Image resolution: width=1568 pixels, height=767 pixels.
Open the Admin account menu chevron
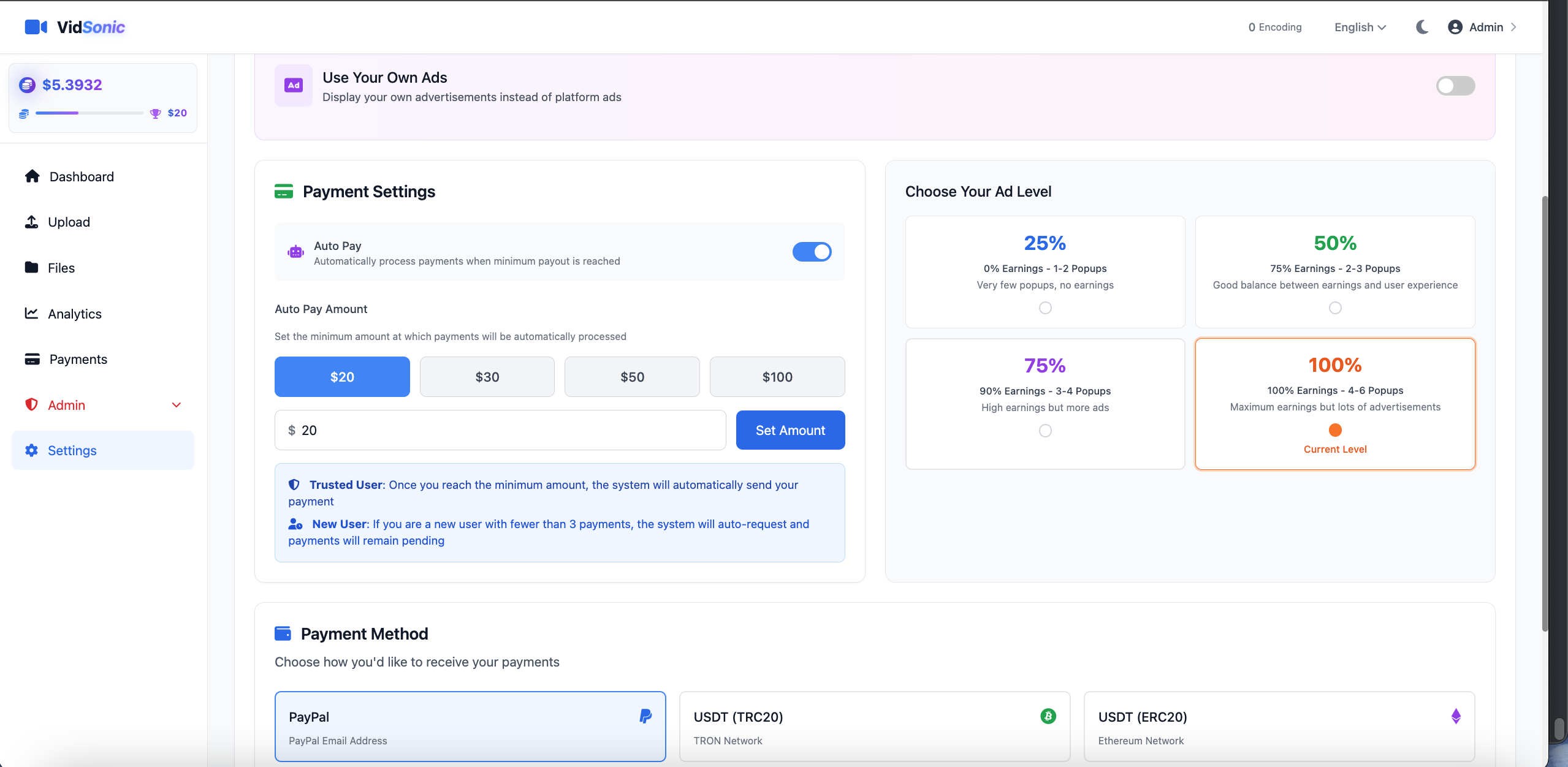[1513, 27]
